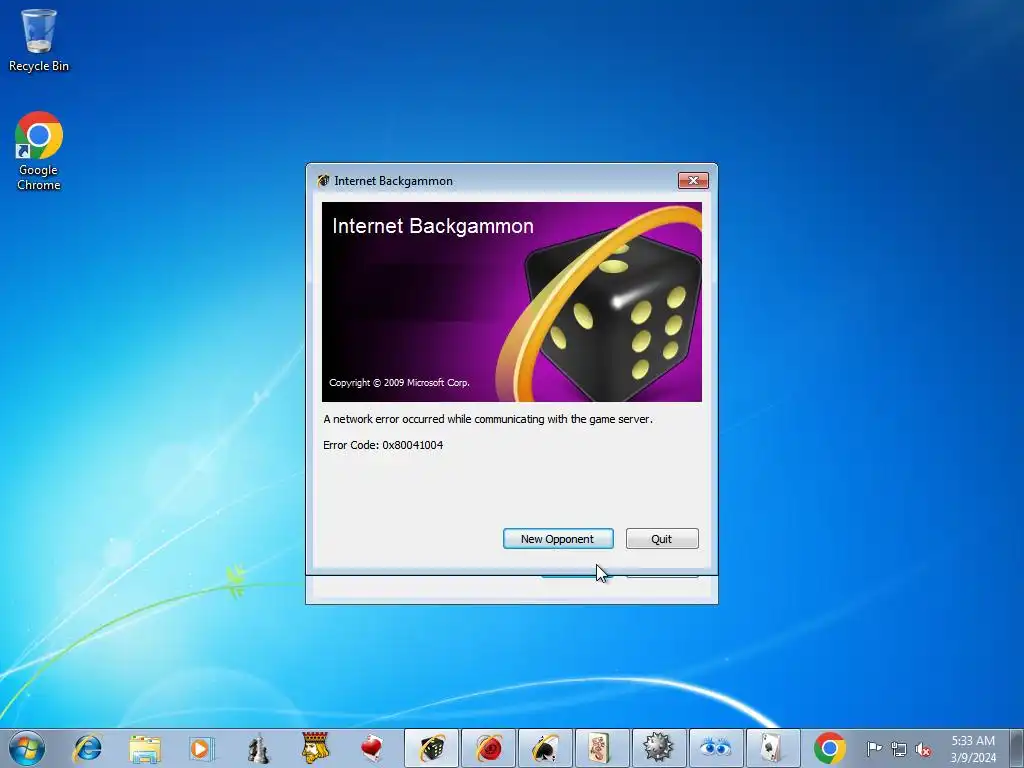Screen dimensions: 1024x768
Task: Open the Windows Start menu
Action: point(27,748)
